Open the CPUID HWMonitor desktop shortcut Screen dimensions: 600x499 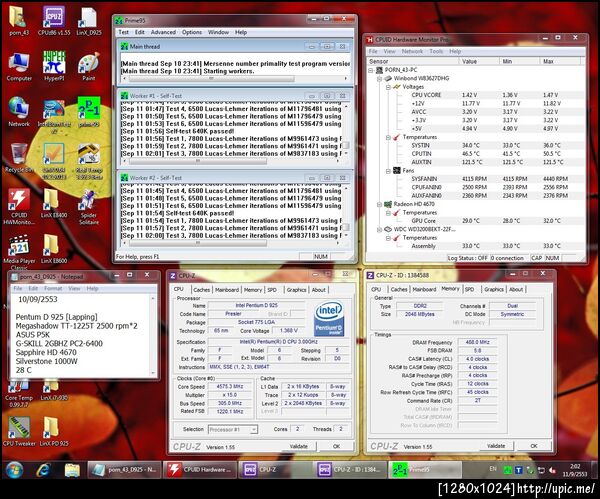19,207
